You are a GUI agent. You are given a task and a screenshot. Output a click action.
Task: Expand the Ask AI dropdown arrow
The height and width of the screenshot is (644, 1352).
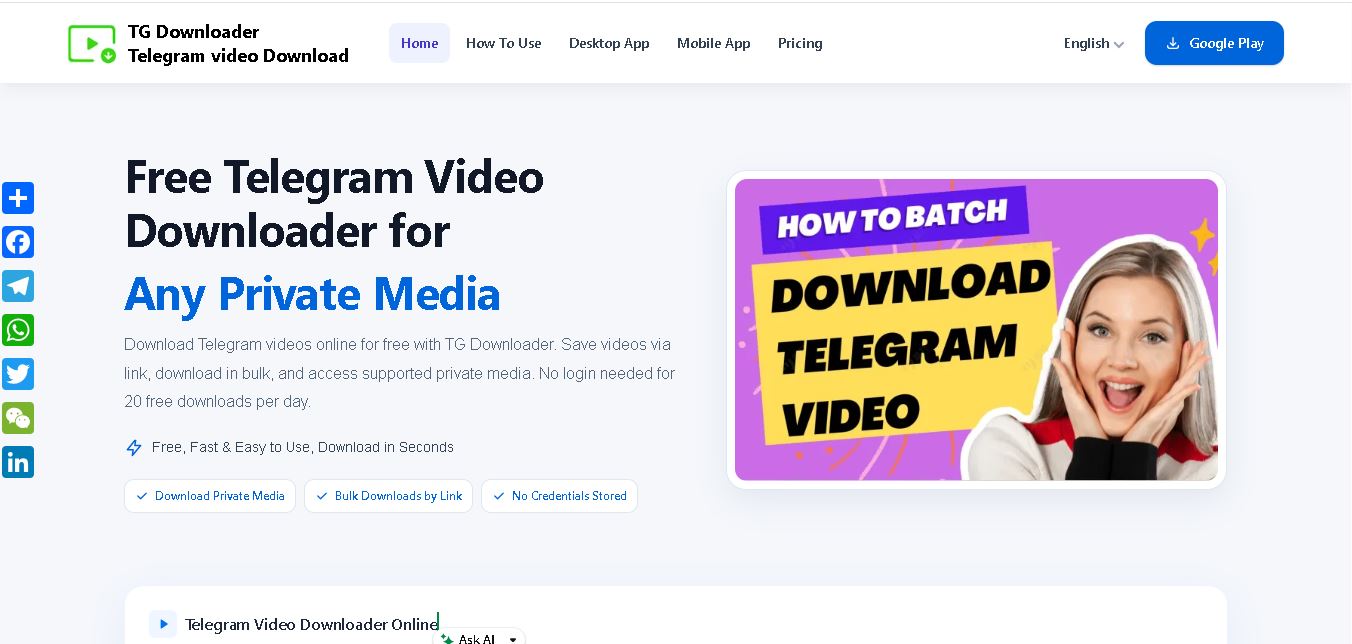coord(513,639)
